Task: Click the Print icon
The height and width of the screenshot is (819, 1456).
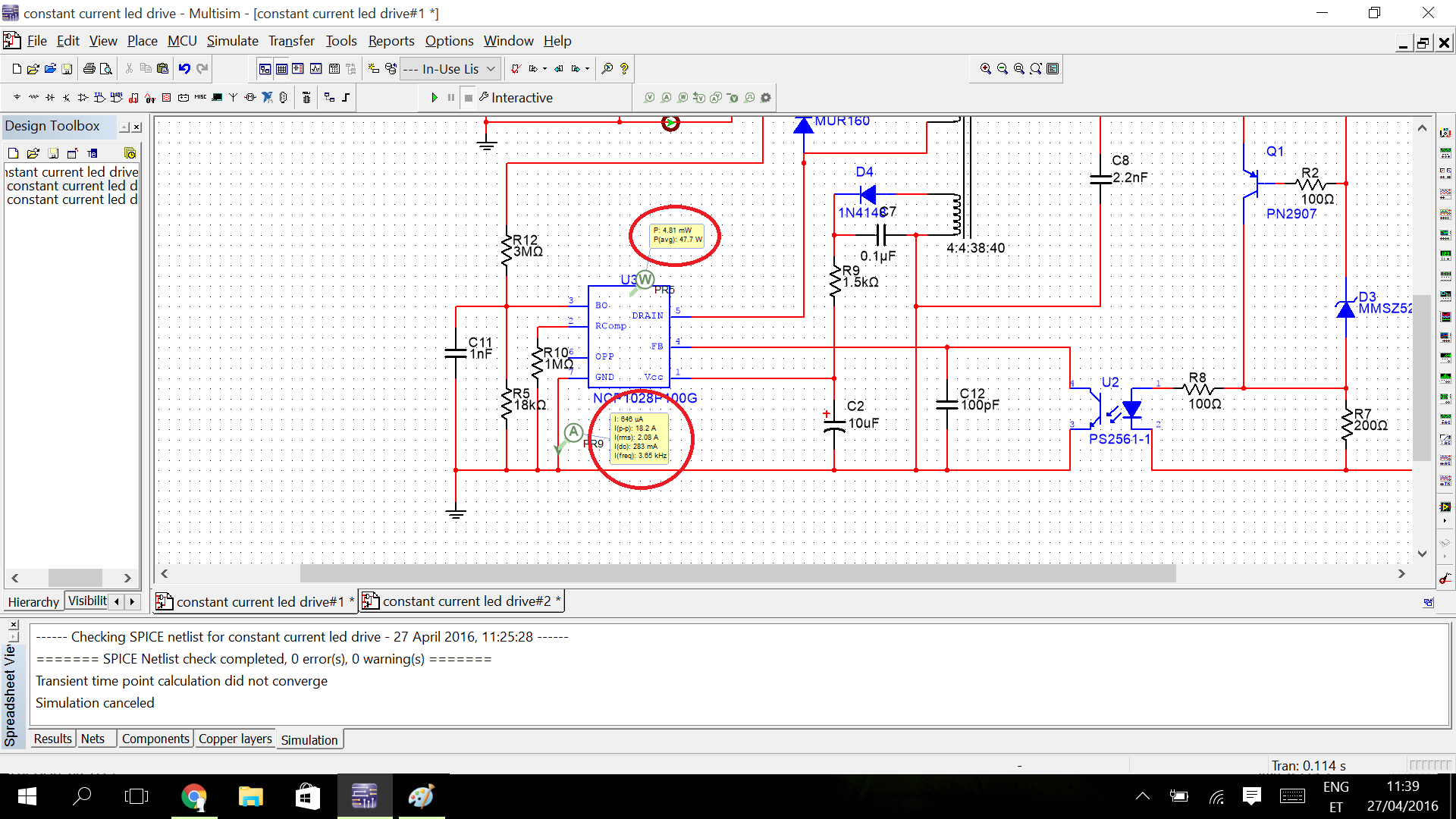Action: 89,69
